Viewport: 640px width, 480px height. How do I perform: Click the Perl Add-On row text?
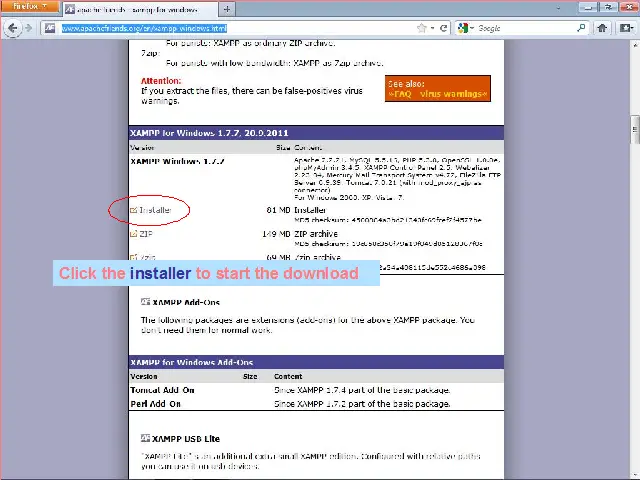click(x=156, y=404)
